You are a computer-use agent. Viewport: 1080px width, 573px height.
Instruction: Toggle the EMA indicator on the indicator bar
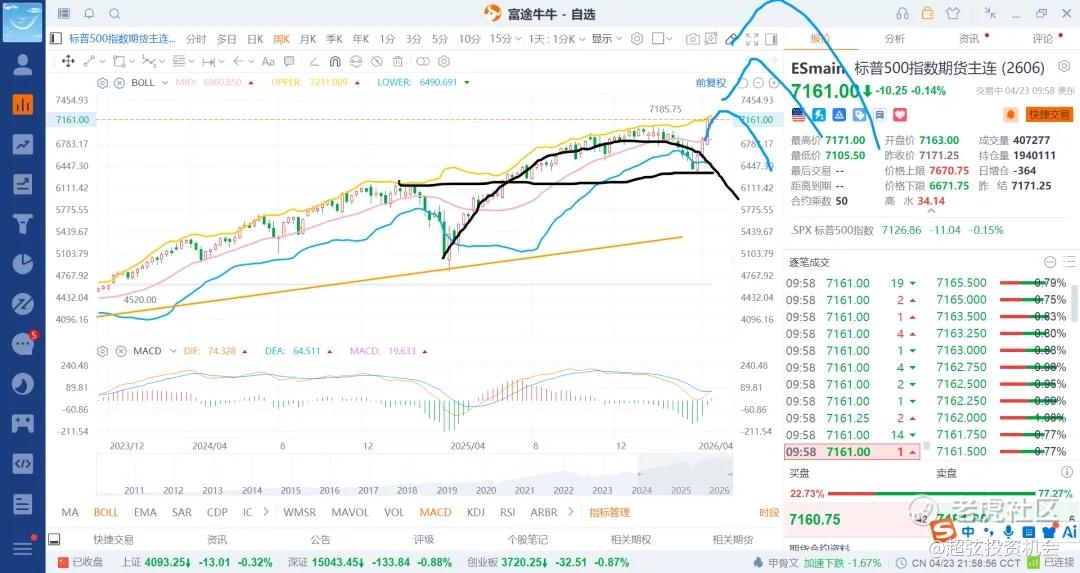click(x=145, y=512)
